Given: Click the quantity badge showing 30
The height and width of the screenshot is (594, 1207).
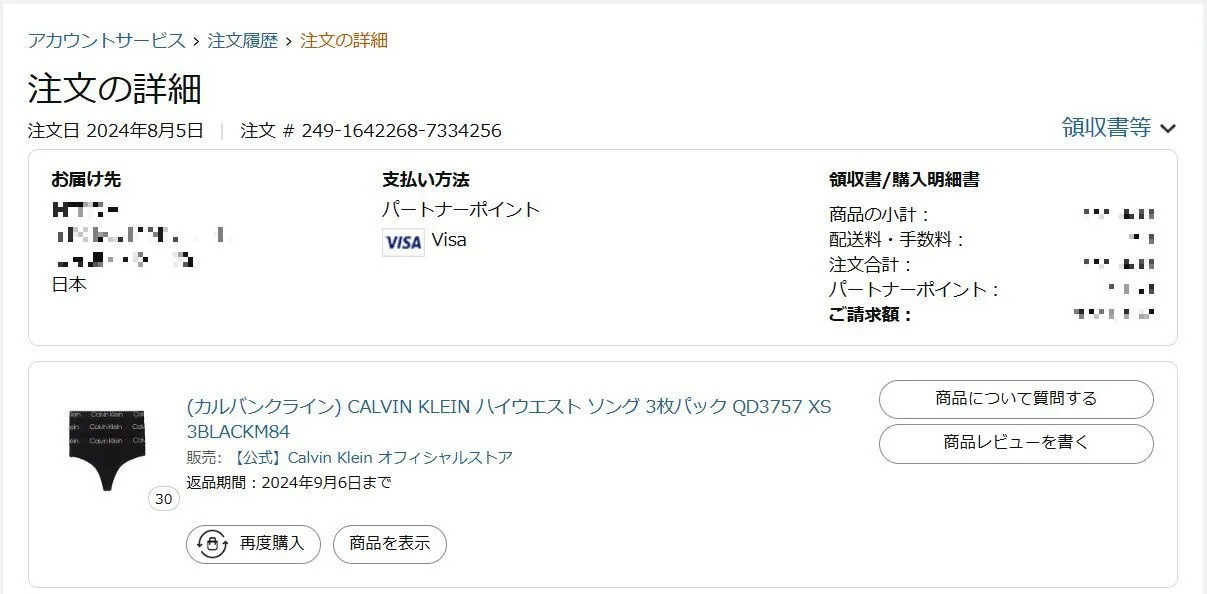Looking at the screenshot, I should tap(163, 499).
